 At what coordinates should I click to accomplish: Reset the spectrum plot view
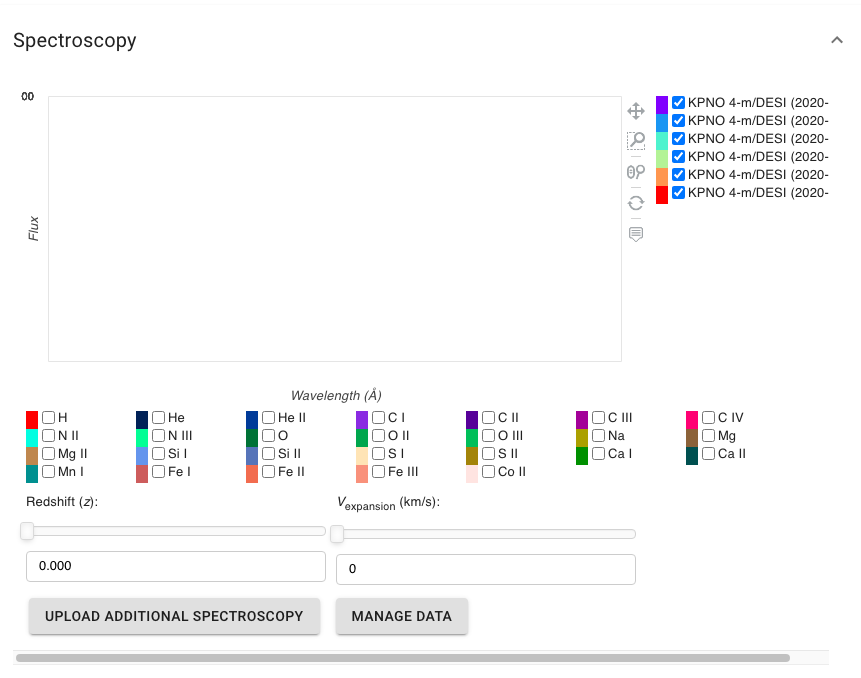tap(636, 203)
